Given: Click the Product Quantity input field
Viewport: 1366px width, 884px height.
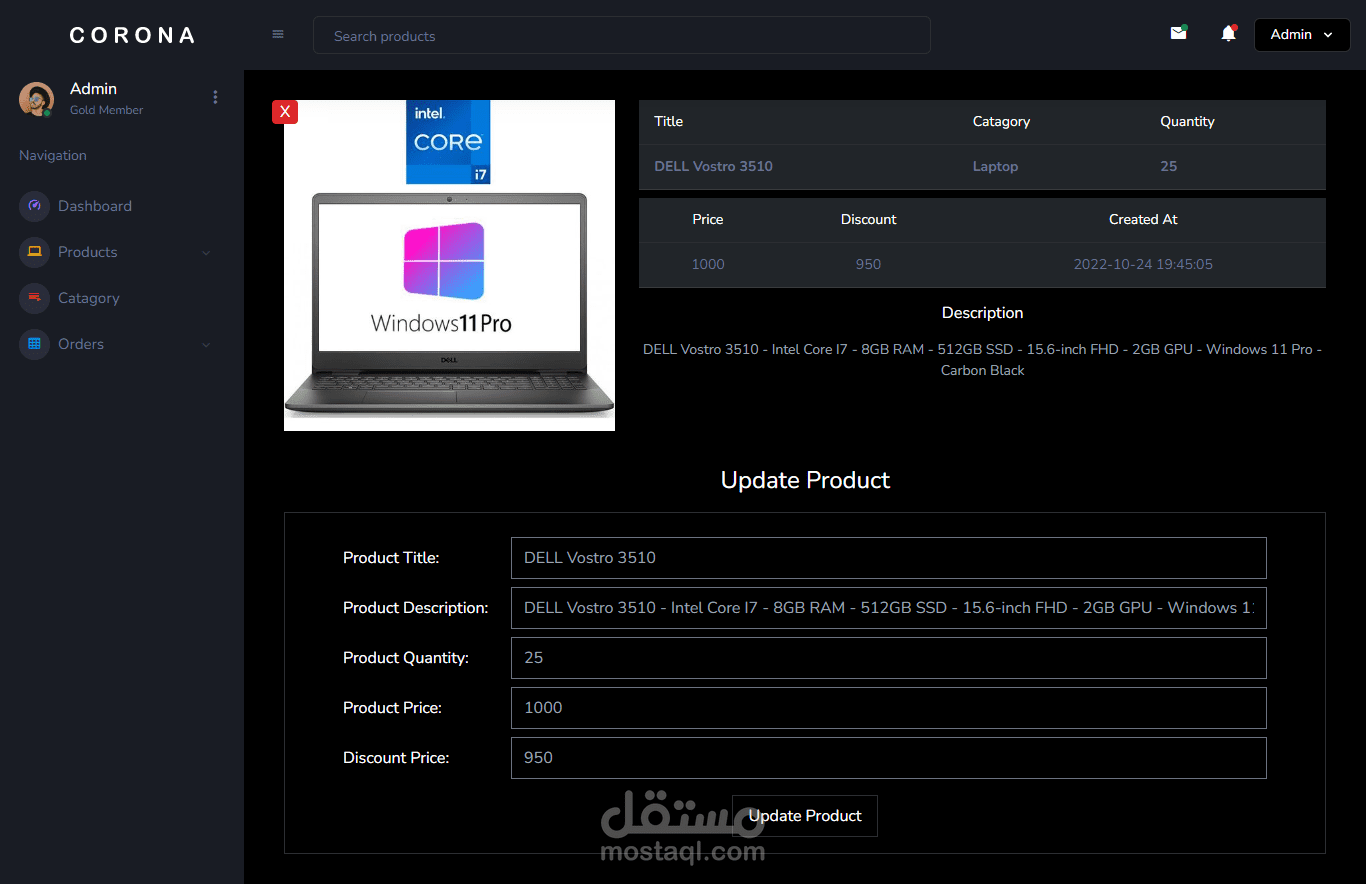Looking at the screenshot, I should click(889, 658).
